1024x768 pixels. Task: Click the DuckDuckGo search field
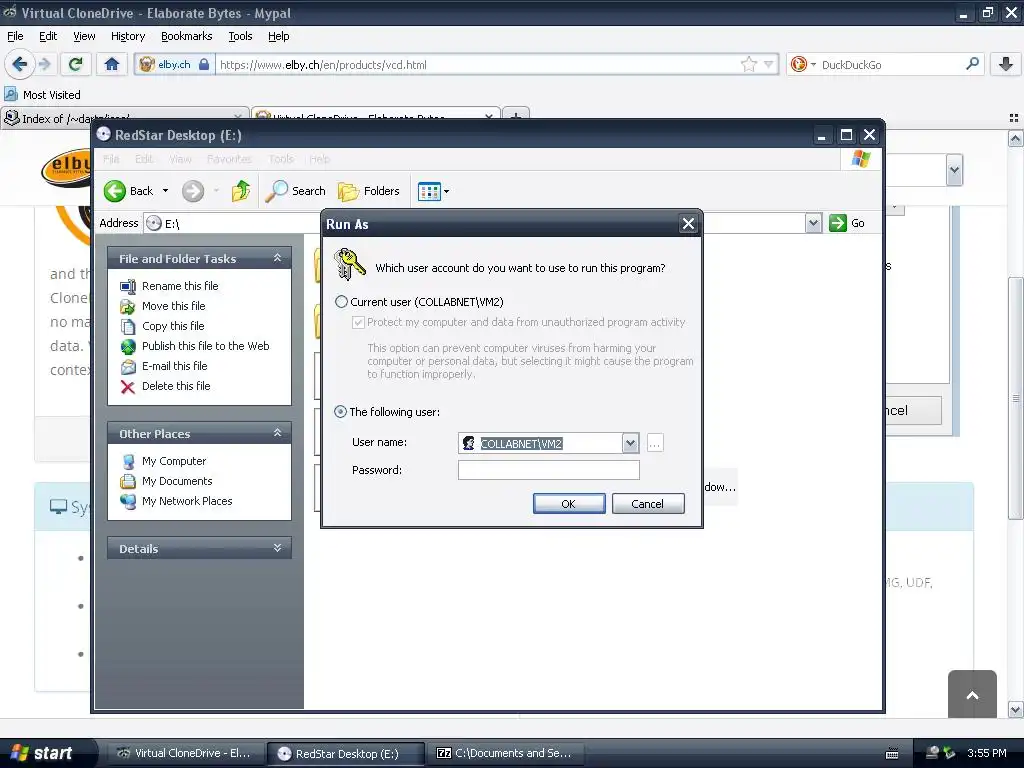click(890, 64)
